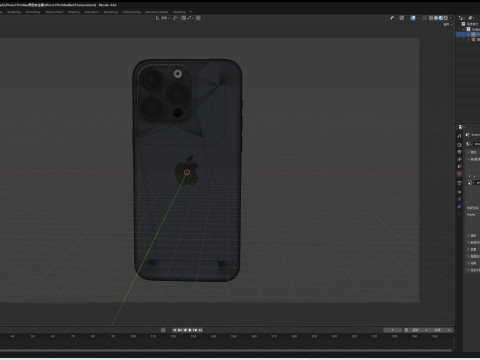The height and width of the screenshot is (360, 480).
Task: Expand the last object row in the outliner
Action: tap(468, 39)
